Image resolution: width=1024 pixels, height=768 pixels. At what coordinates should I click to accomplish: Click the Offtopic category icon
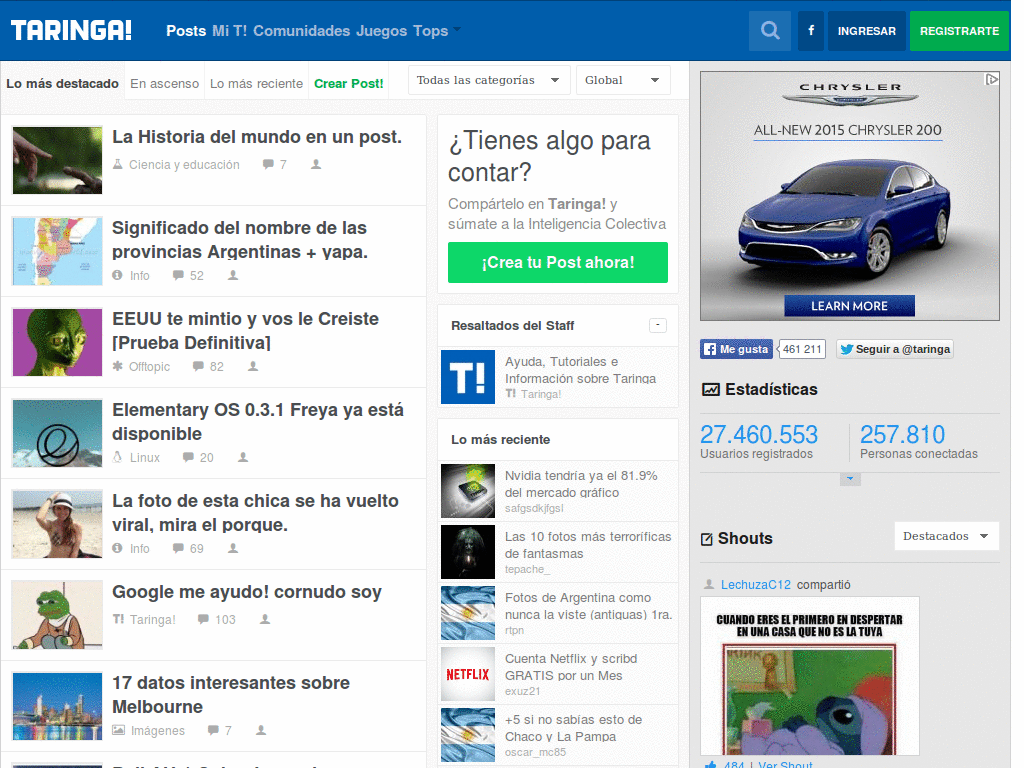118,366
